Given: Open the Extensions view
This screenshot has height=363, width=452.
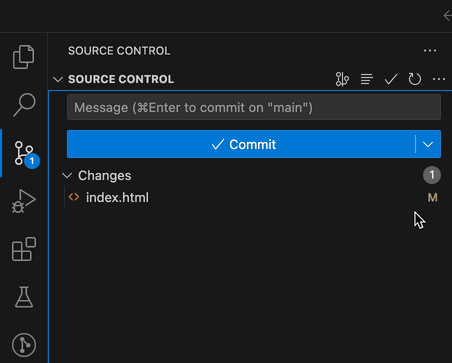Looking at the screenshot, I should 24,249.
